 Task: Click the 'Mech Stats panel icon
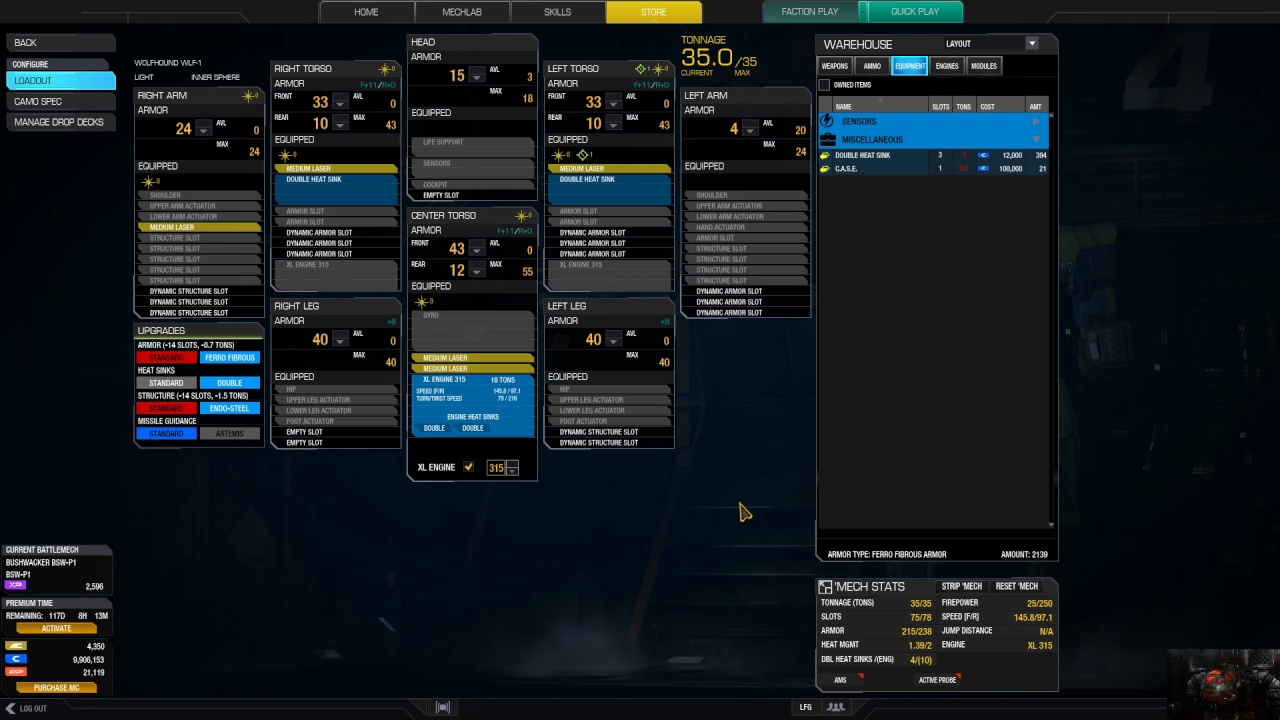[825, 587]
